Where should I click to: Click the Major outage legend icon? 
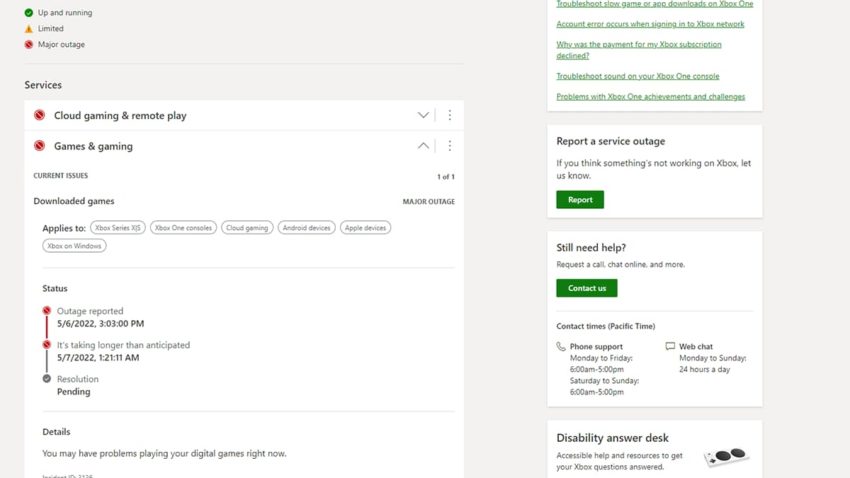(29, 44)
